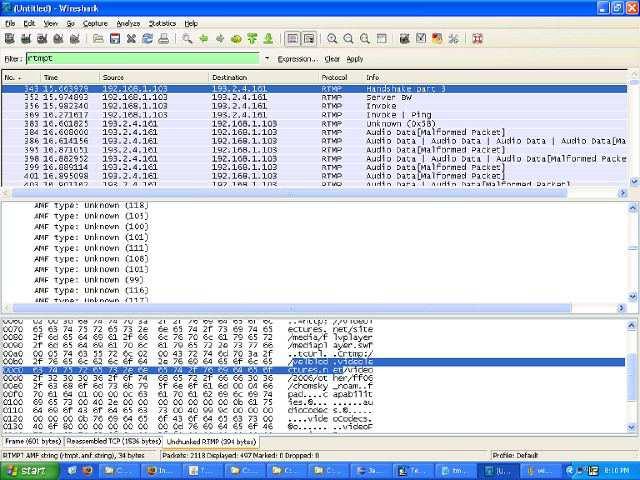Select packet 356 Invoke row

(x=314, y=106)
